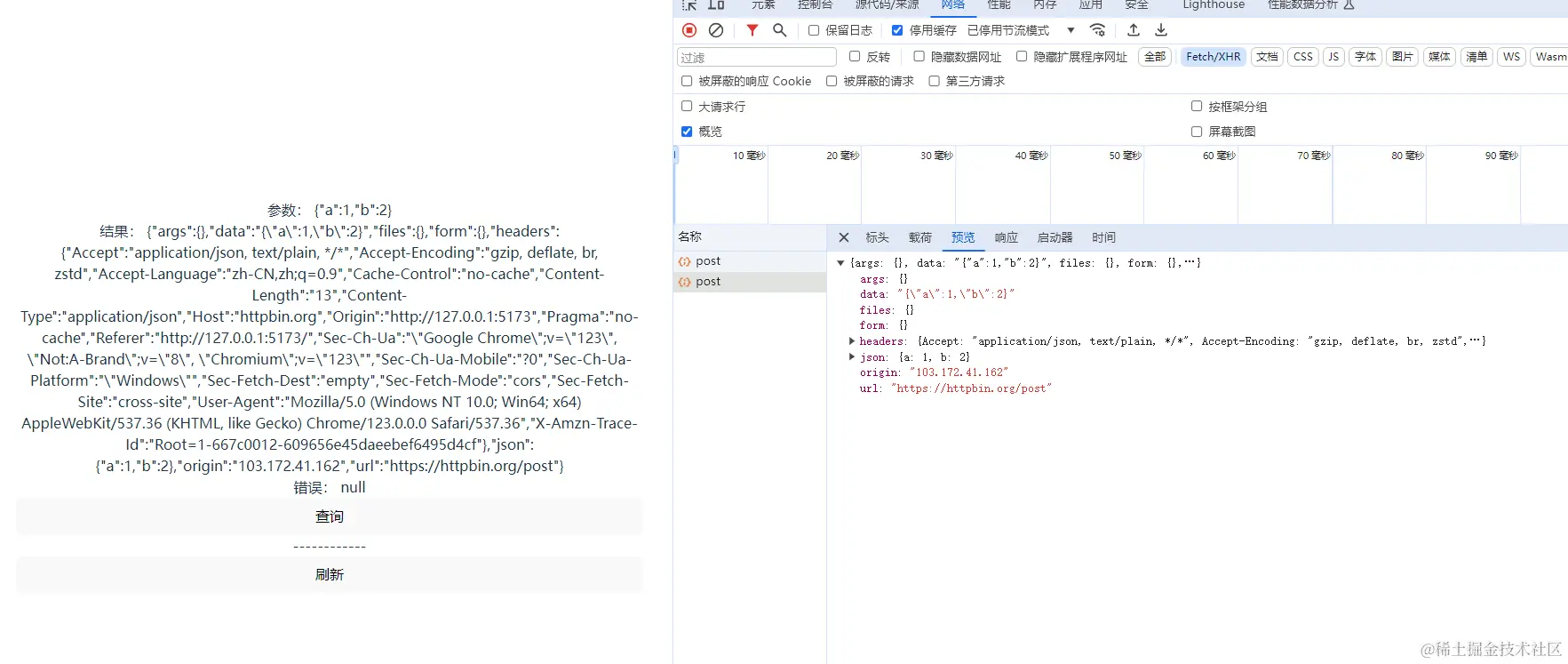Viewport: 1568px width, 664px height.
Task: Check the 隐藏扩展程序网址 checkbox
Action: coord(1022,56)
